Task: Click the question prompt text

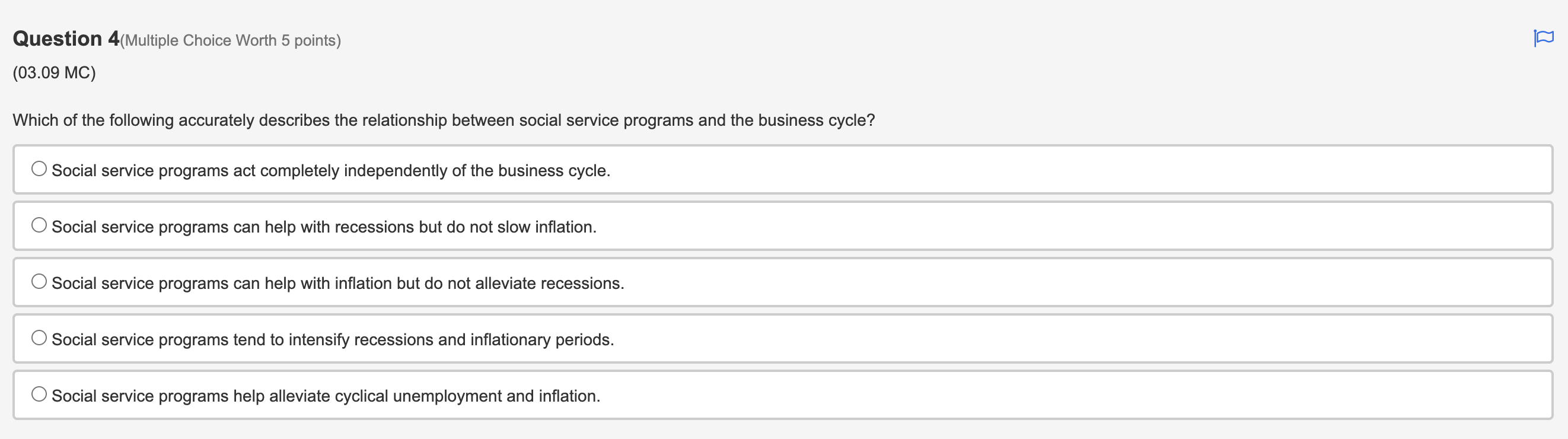Action: click(x=444, y=120)
